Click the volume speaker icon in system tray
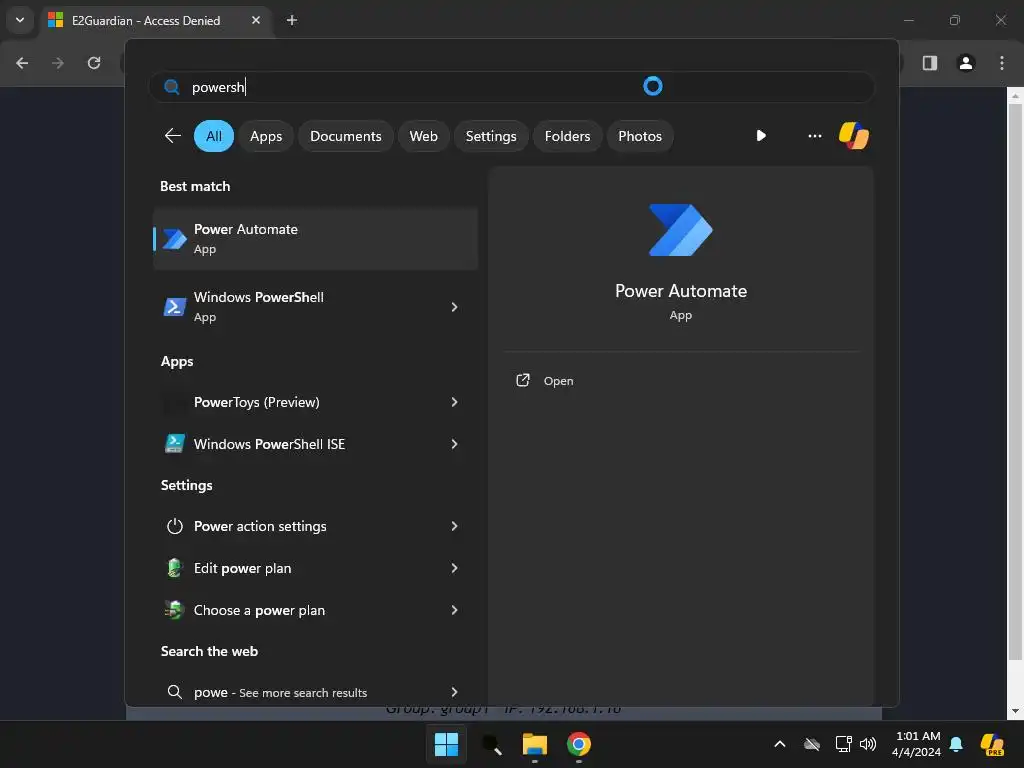Image resolution: width=1024 pixels, height=768 pixels. 868,744
